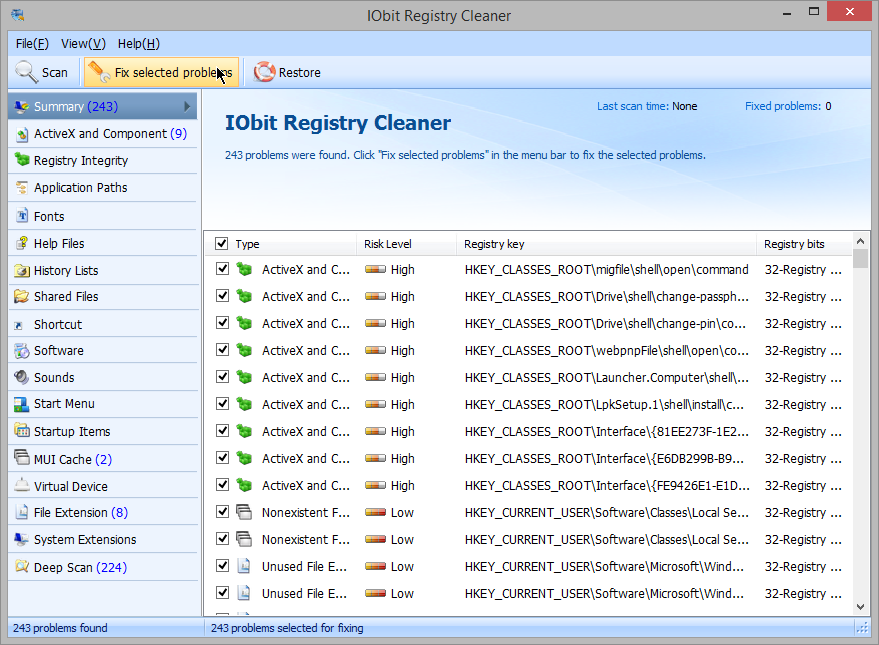The image size is (879, 645).
Task: Select the Summary (243) category
Action: [x=103, y=106]
